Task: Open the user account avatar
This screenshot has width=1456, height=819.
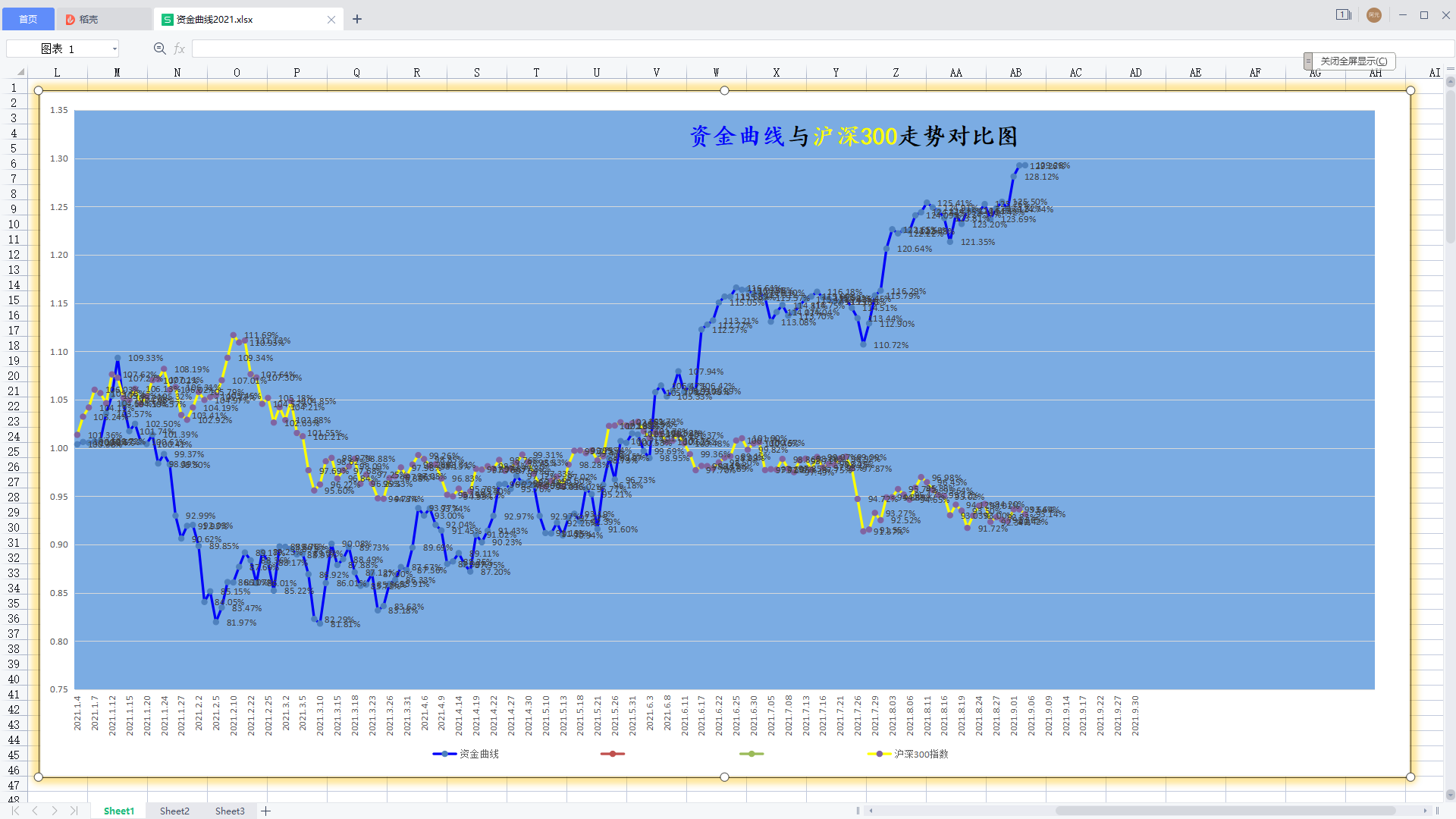Action: point(1373,15)
